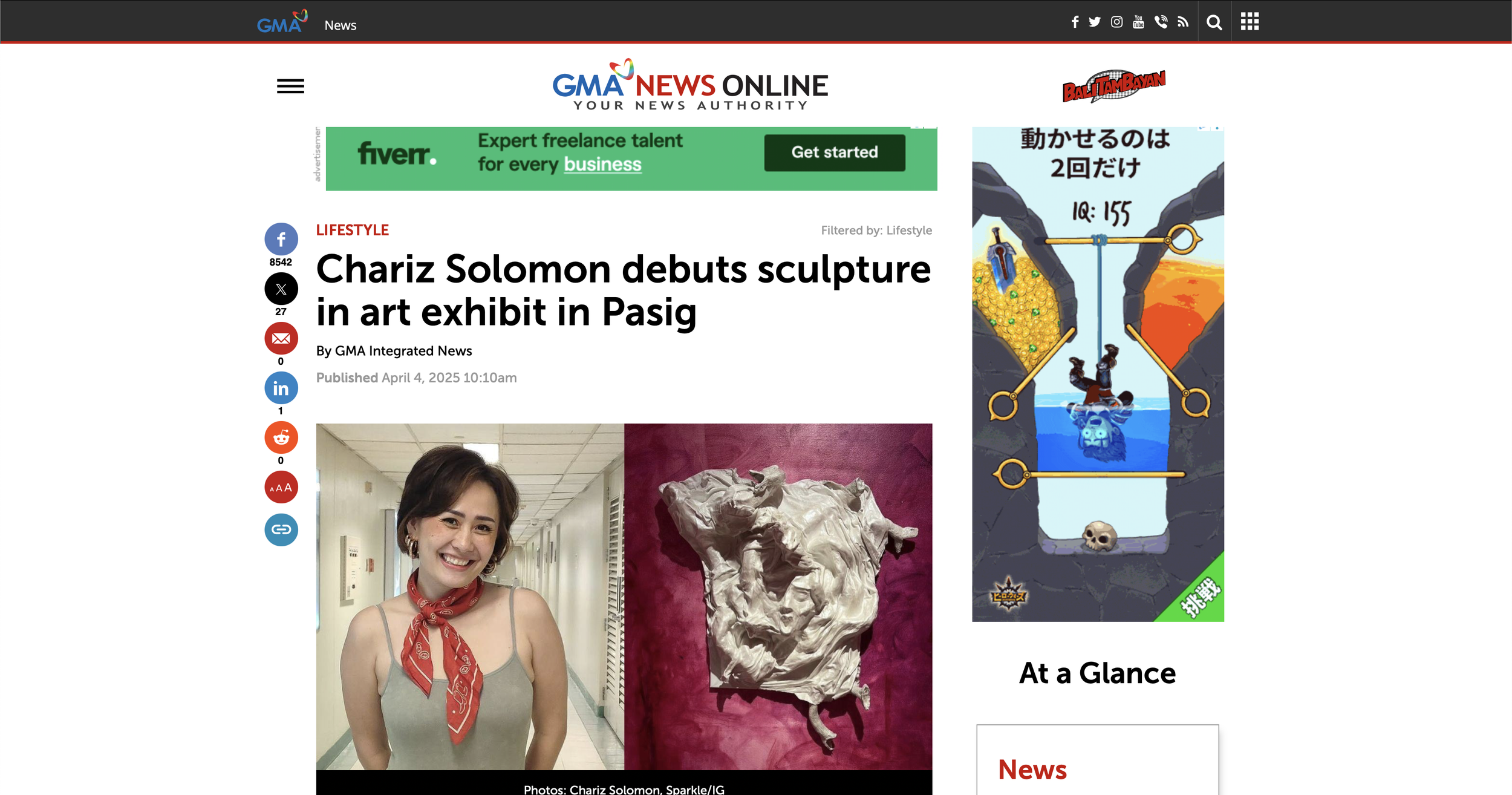
Task: Share article on X via black icon
Action: (x=281, y=289)
